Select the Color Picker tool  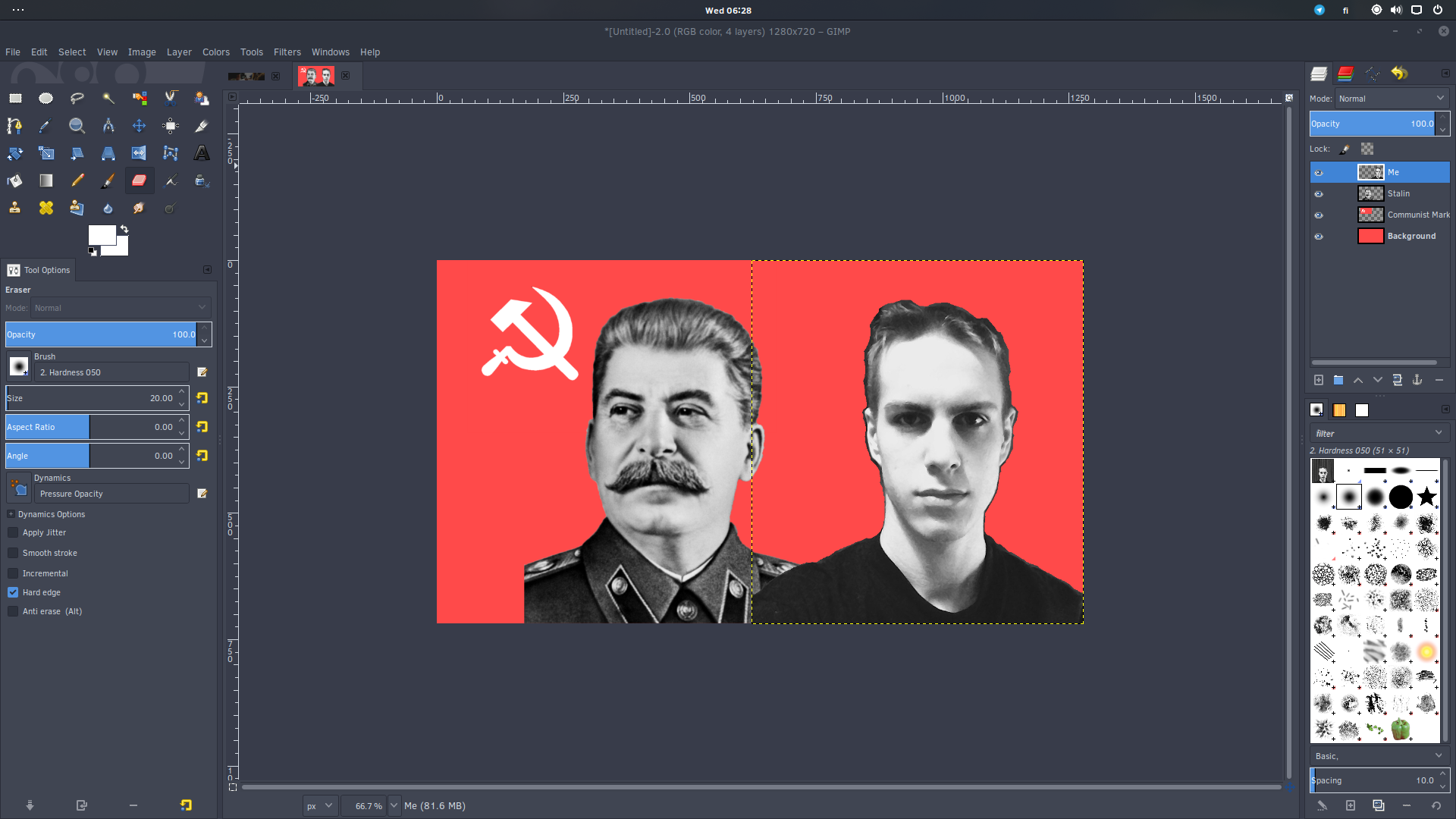46,126
